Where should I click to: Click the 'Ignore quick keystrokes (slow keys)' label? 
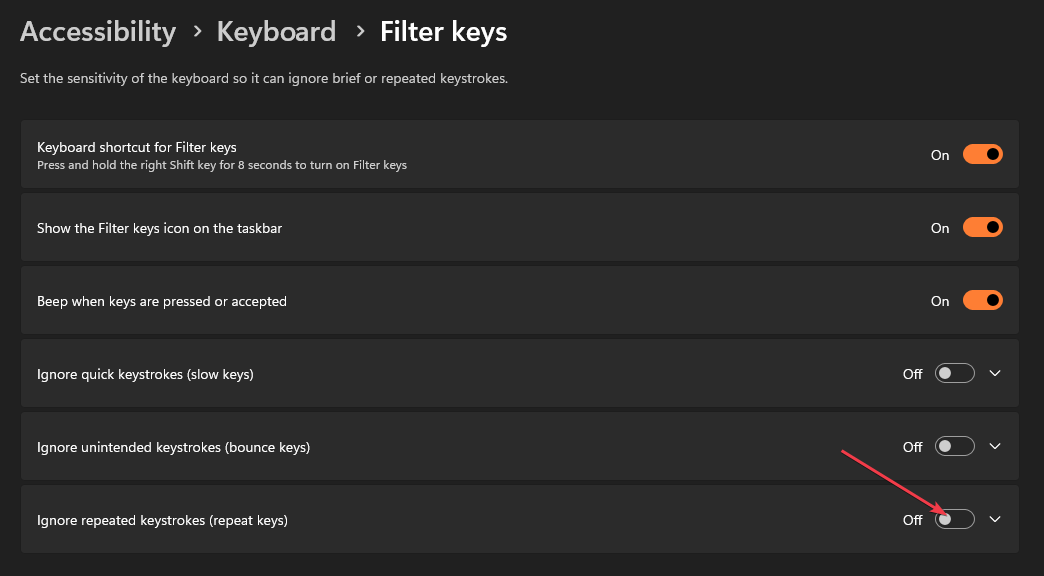[145, 375]
